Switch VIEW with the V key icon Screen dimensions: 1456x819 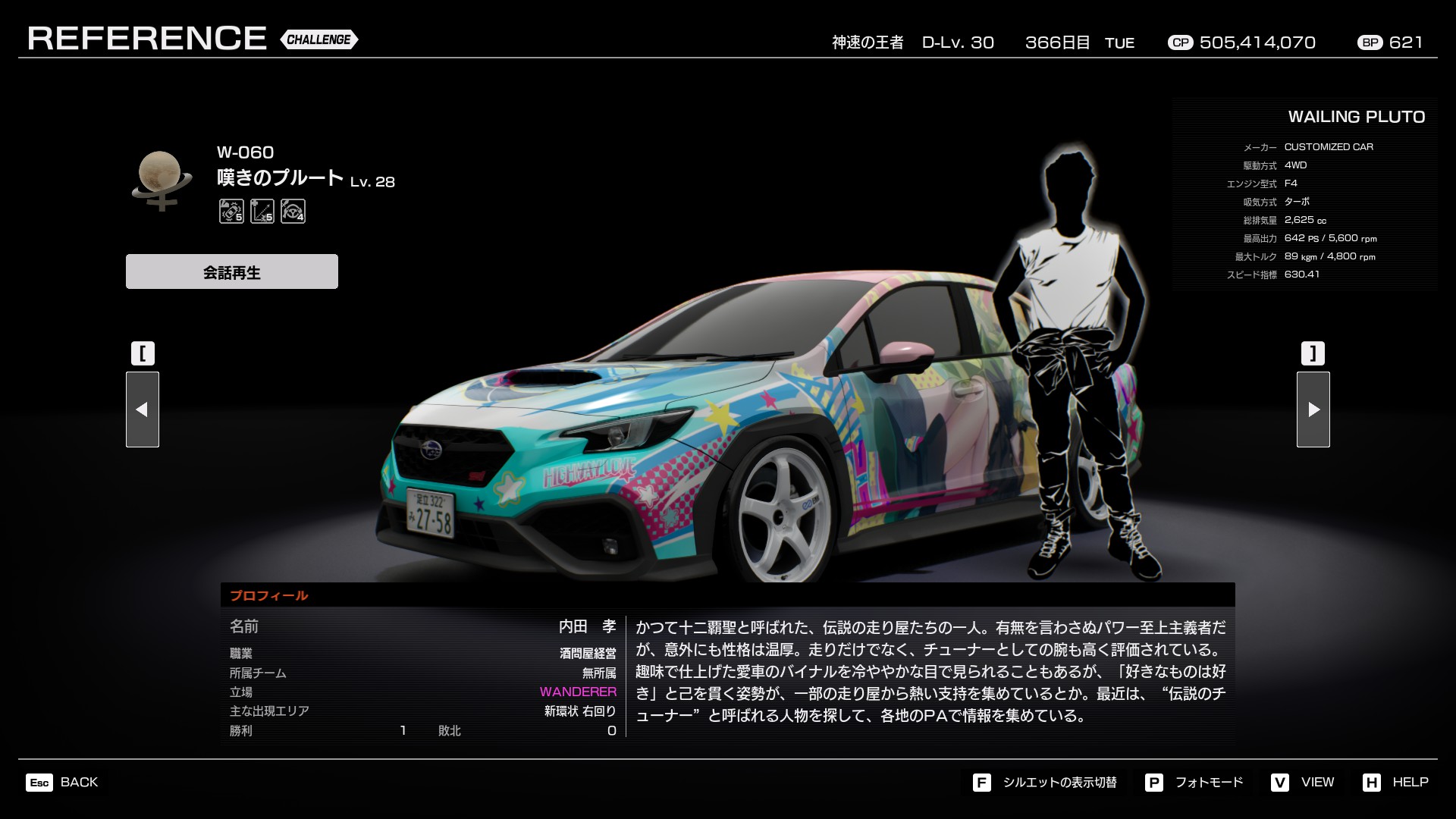1280,782
